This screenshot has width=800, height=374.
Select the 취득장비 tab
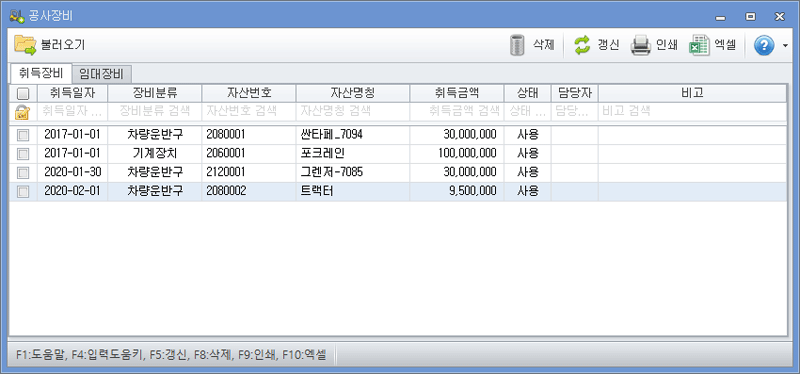pyautogui.click(x=41, y=73)
